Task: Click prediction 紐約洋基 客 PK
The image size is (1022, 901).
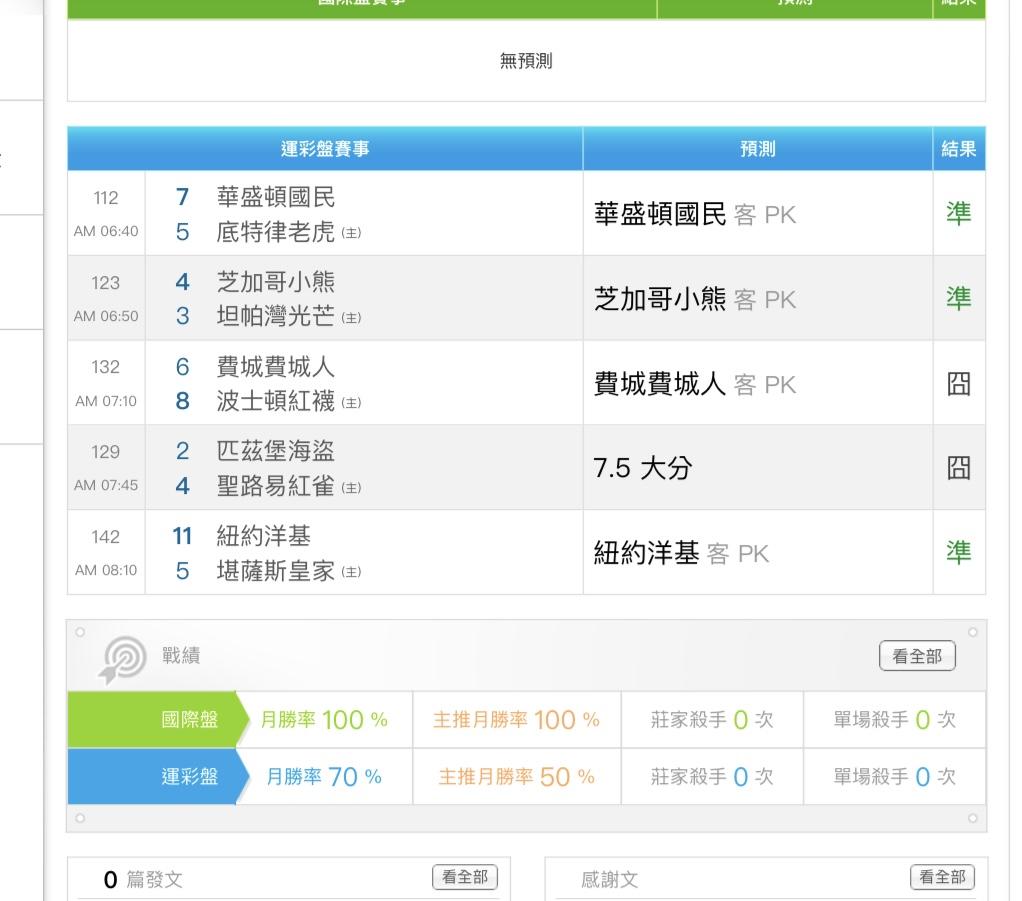Action: (681, 553)
